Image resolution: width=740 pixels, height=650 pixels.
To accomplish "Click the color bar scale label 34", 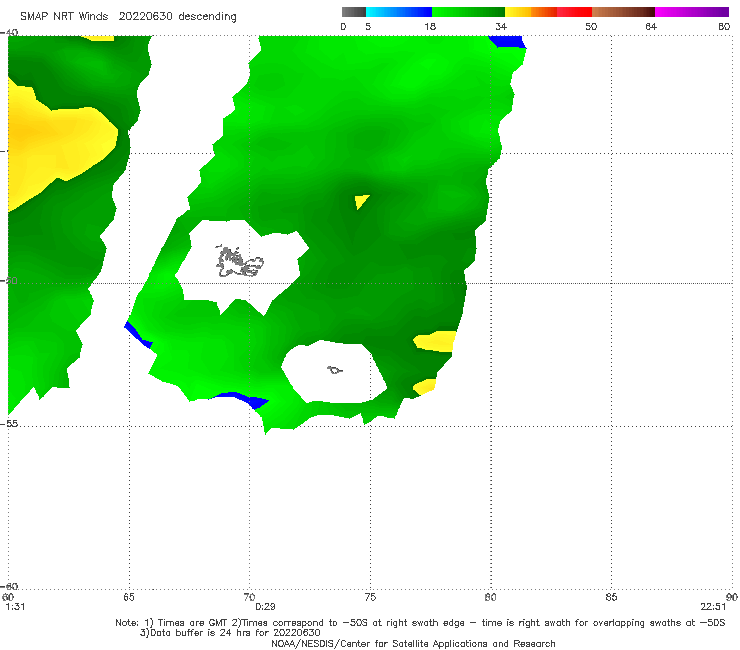I will [x=501, y=26].
